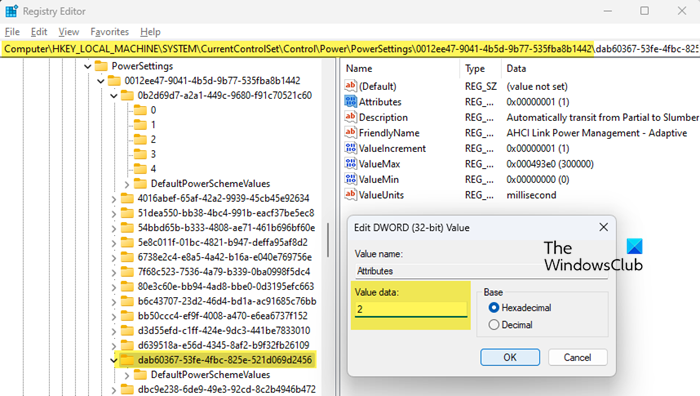Open the Favorites menu
The height and width of the screenshot is (396, 700).
pyautogui.click(x=109, y=32)
